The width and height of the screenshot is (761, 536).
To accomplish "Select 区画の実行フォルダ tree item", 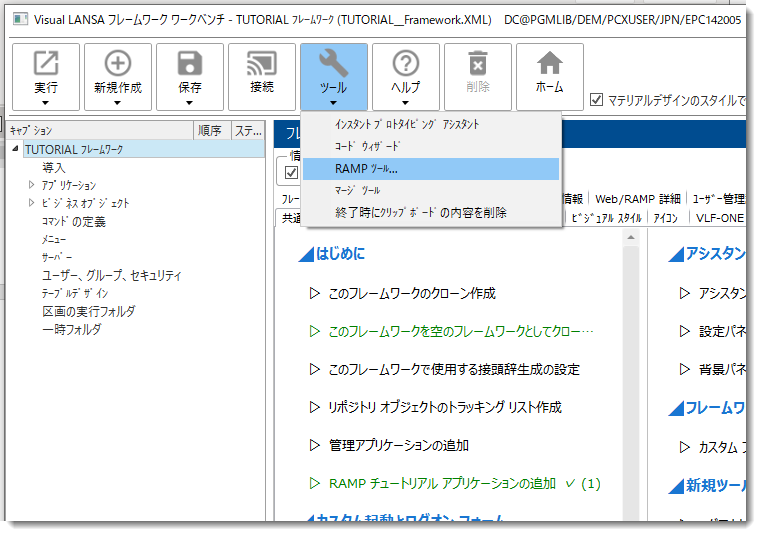I will coord(88,311).
